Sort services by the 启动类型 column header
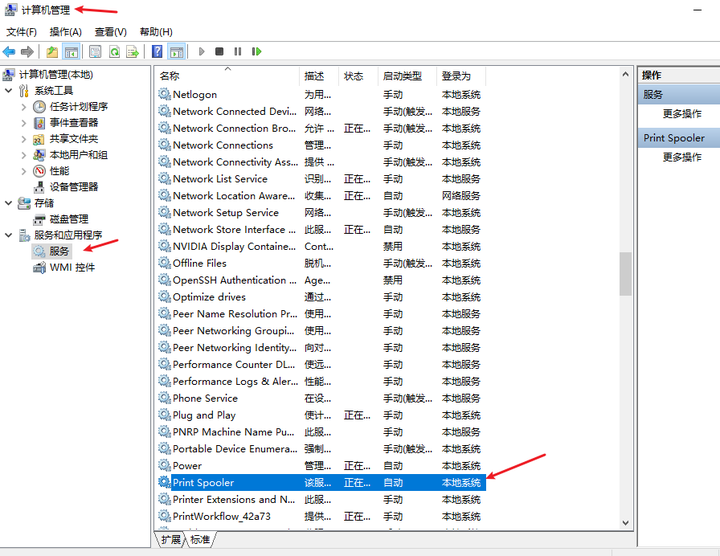 [x=402, y=76]
